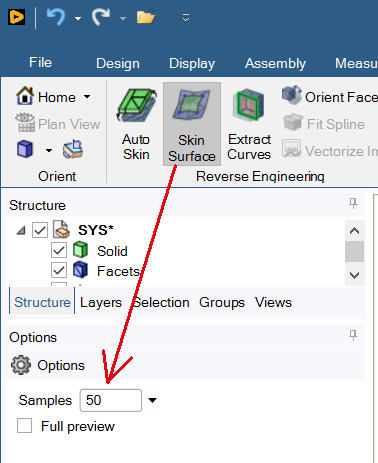Select the blue cube view orientation icon

point(25,149)
